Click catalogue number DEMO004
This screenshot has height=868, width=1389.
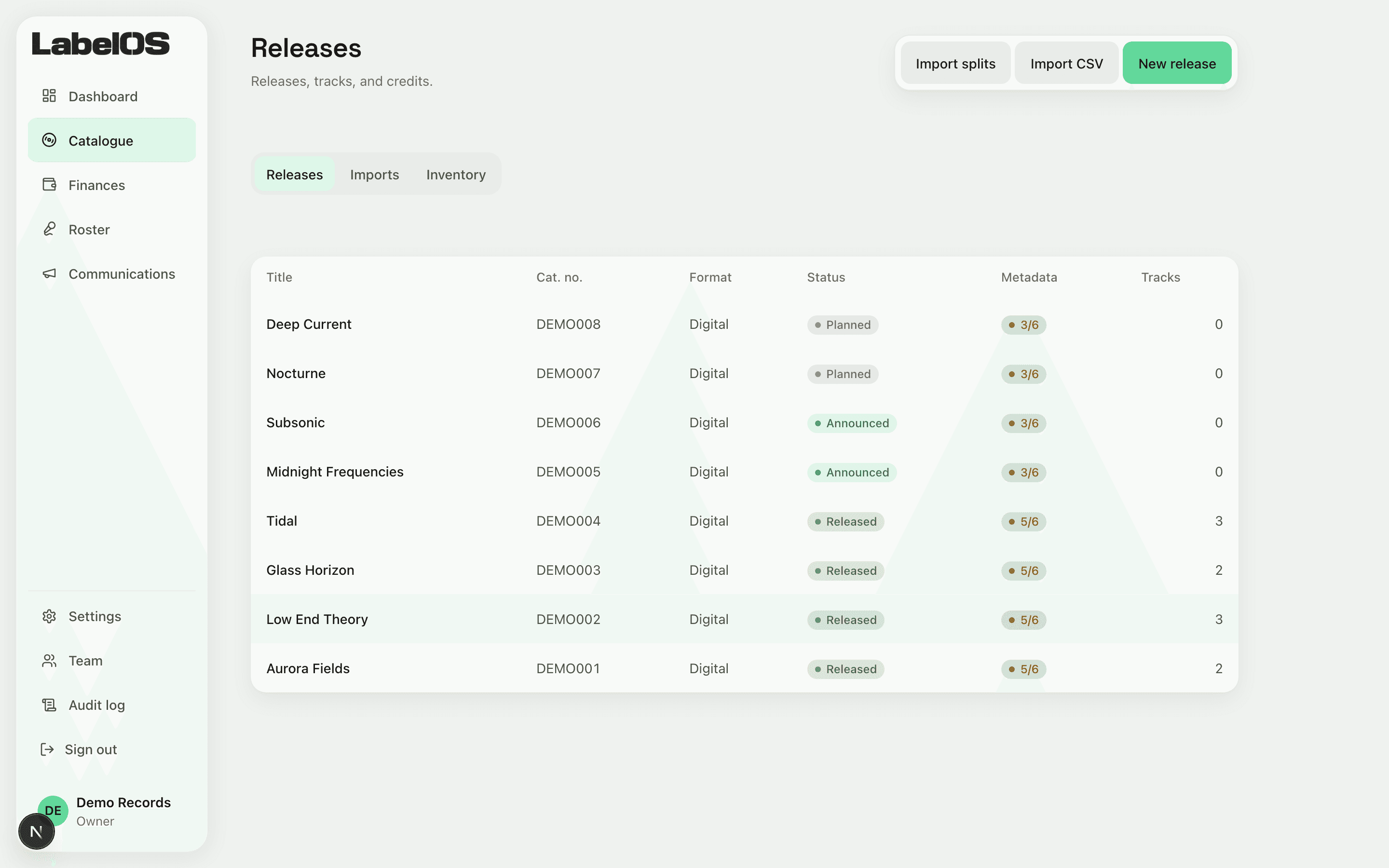coord(568,521)
